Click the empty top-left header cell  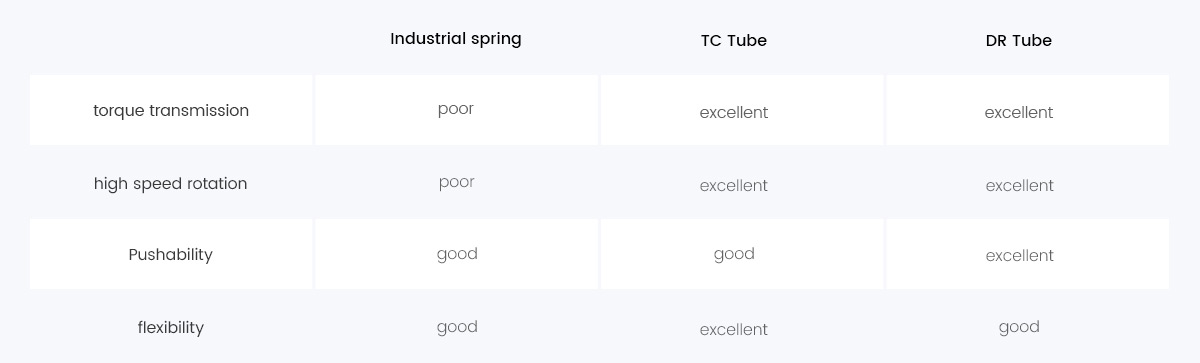tap(171, 40)
